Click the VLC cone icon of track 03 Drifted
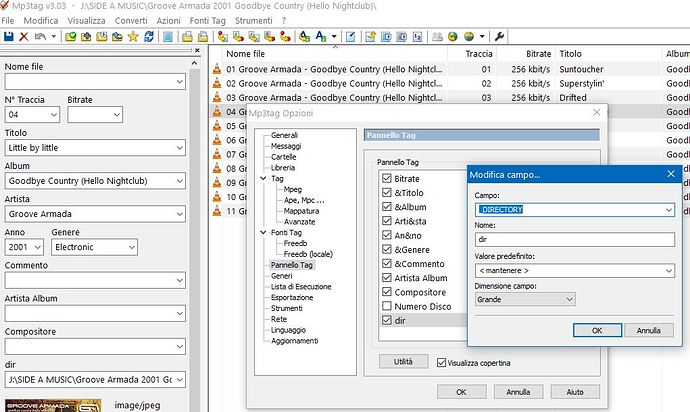This screenshot has width=690, height=412. coord(217,97)
